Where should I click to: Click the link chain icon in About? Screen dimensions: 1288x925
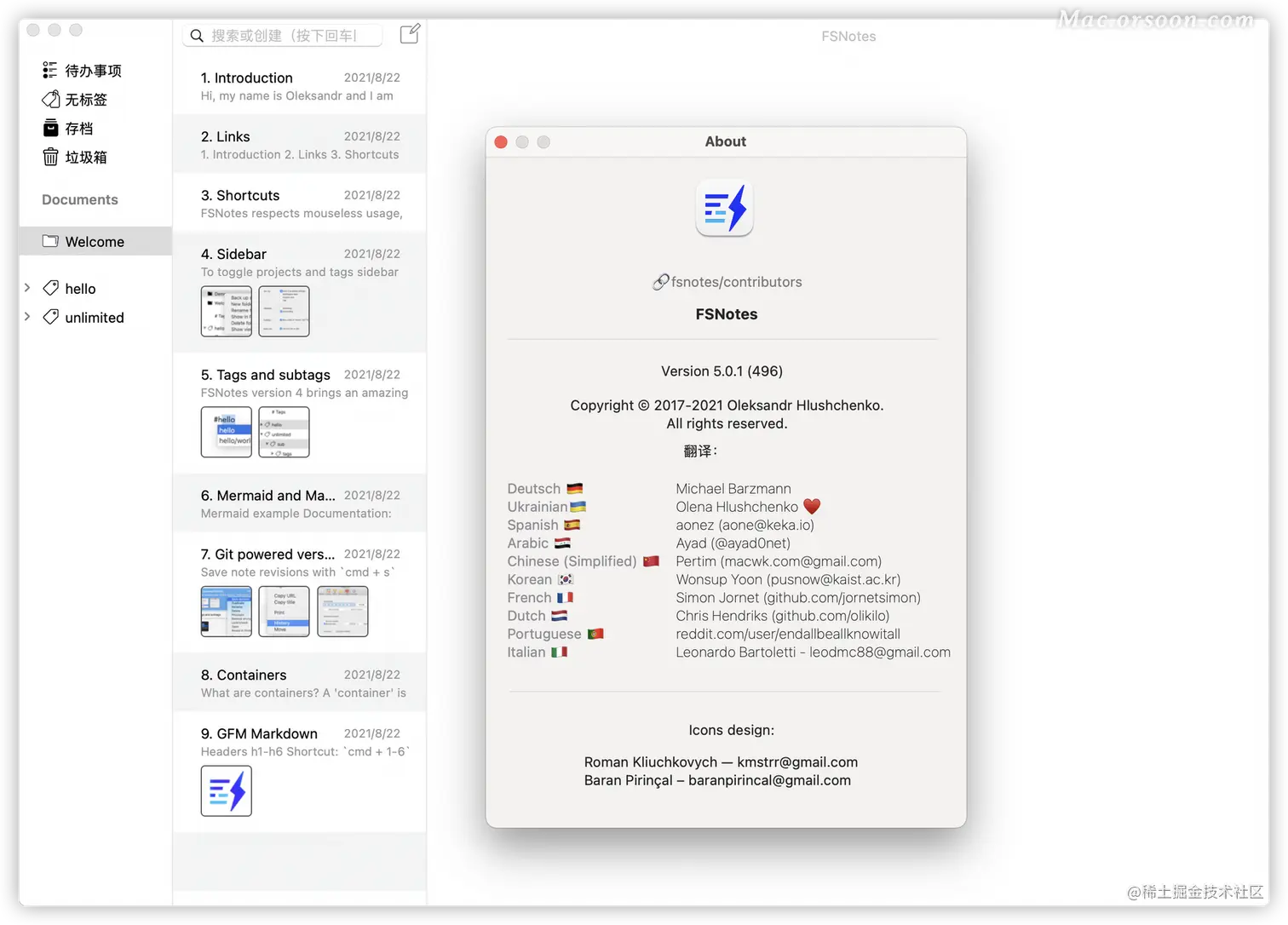(x=660, y=282)
